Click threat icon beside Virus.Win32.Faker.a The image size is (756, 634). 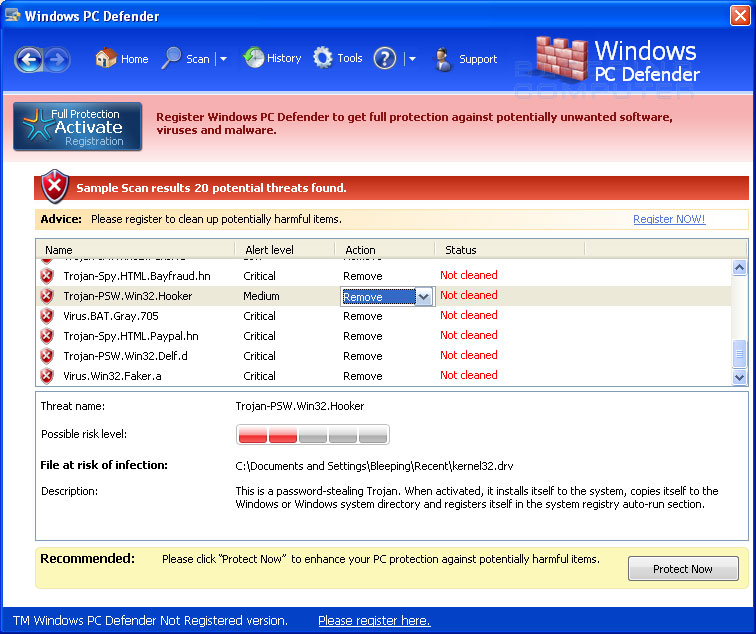tap(47, 376)
